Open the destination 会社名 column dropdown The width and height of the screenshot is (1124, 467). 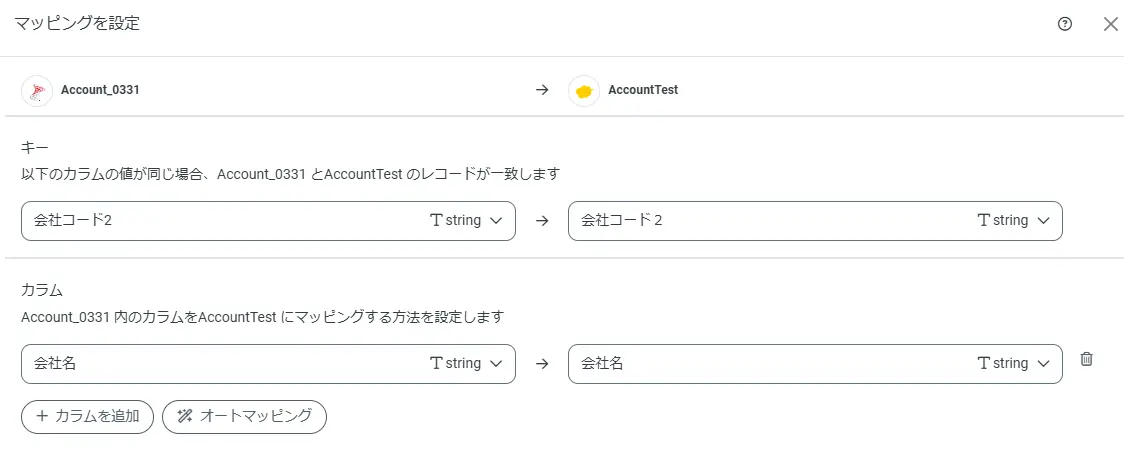click(1043, 364)
